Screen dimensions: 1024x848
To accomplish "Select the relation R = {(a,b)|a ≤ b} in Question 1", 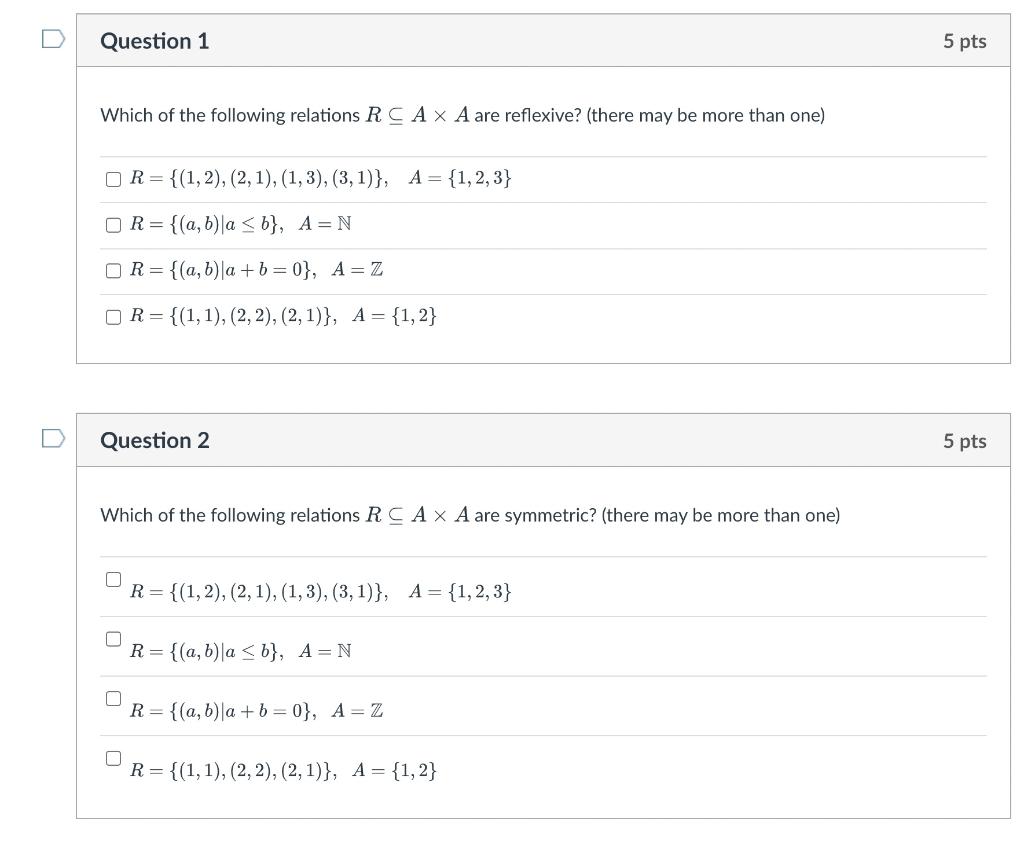I will (112, 224).
